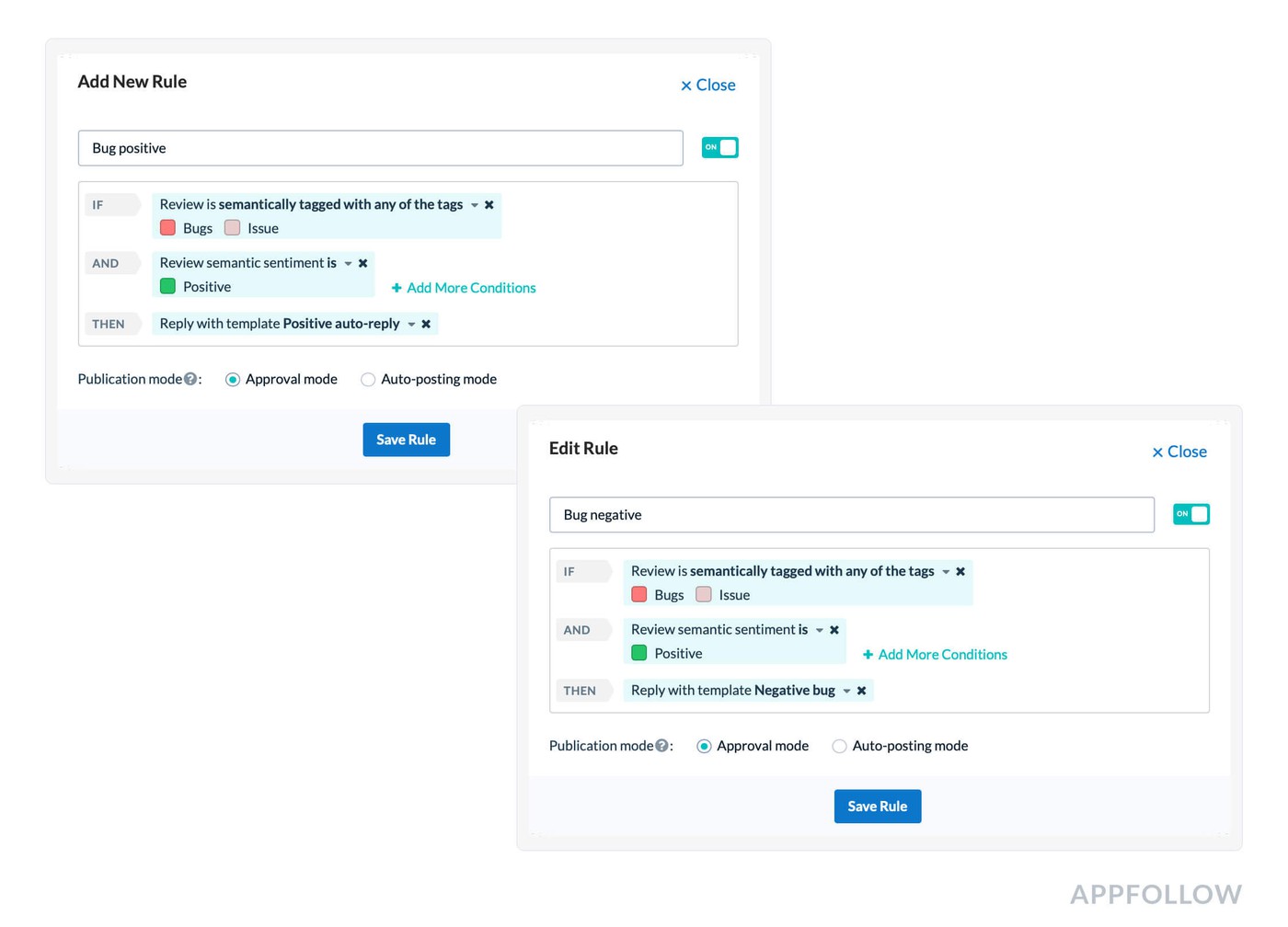The width and height of the screenshot is (1288, 927).
Task: Delete the Negative bug template action
Action: [862, 691]
